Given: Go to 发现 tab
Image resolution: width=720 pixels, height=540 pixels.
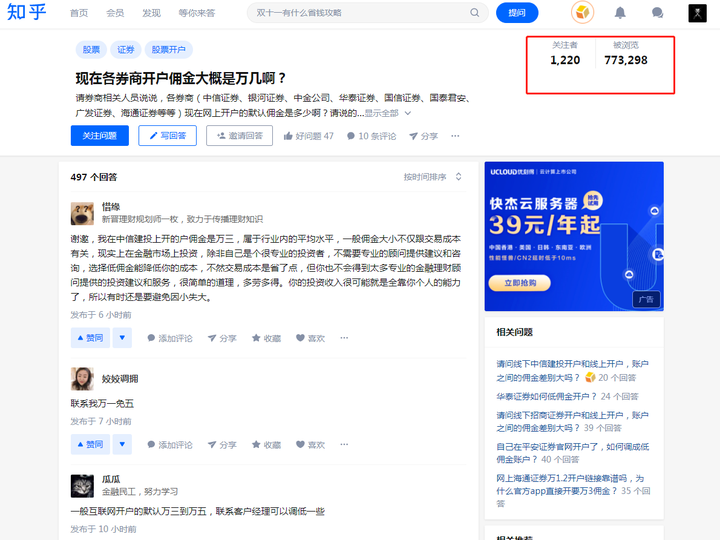Looking at the screenshot, I should pos(151,13).
